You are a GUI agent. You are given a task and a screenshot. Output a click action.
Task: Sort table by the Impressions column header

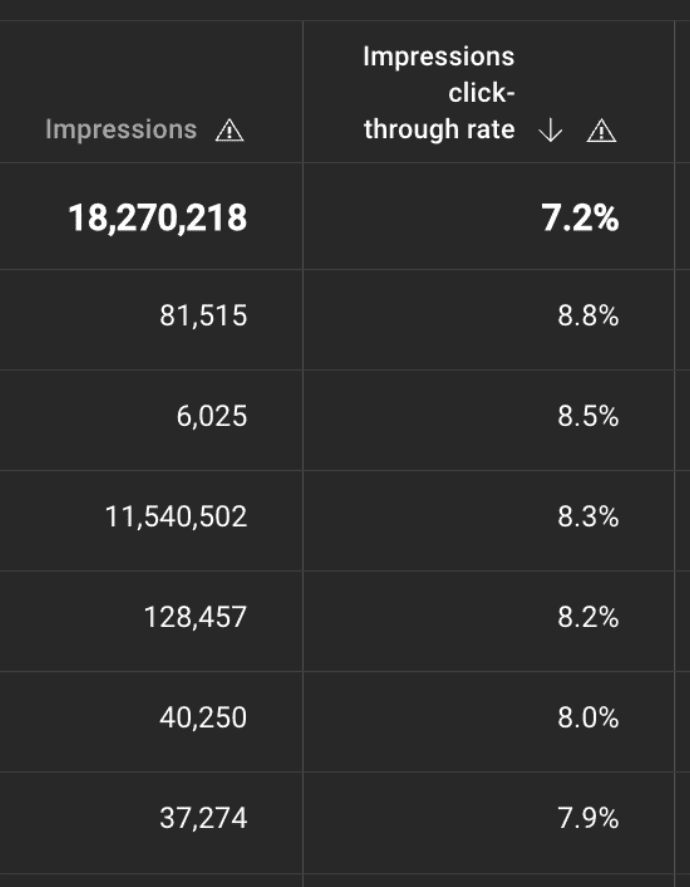tap(121, 130)
